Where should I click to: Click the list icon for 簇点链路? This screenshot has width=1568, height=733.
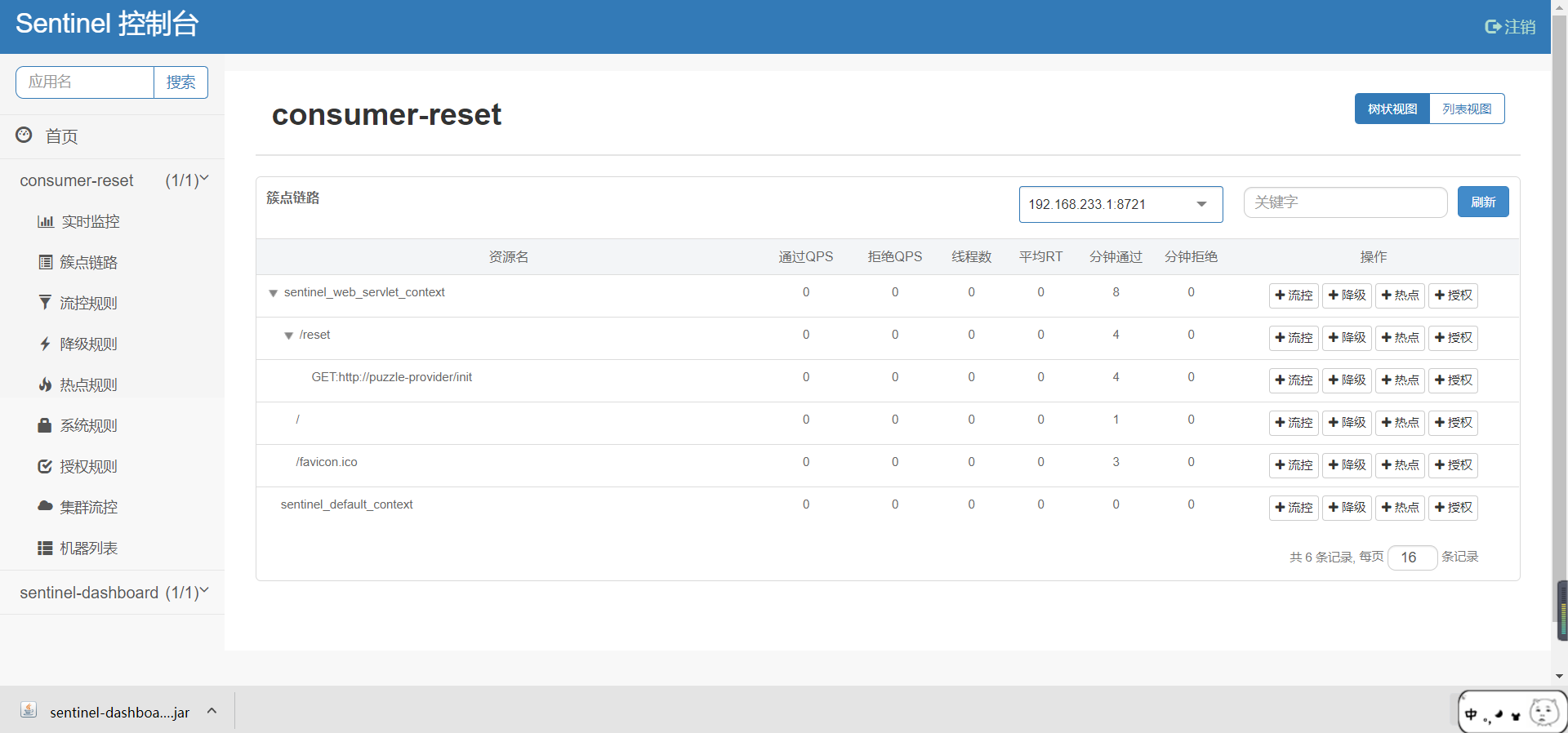(46, 262)
